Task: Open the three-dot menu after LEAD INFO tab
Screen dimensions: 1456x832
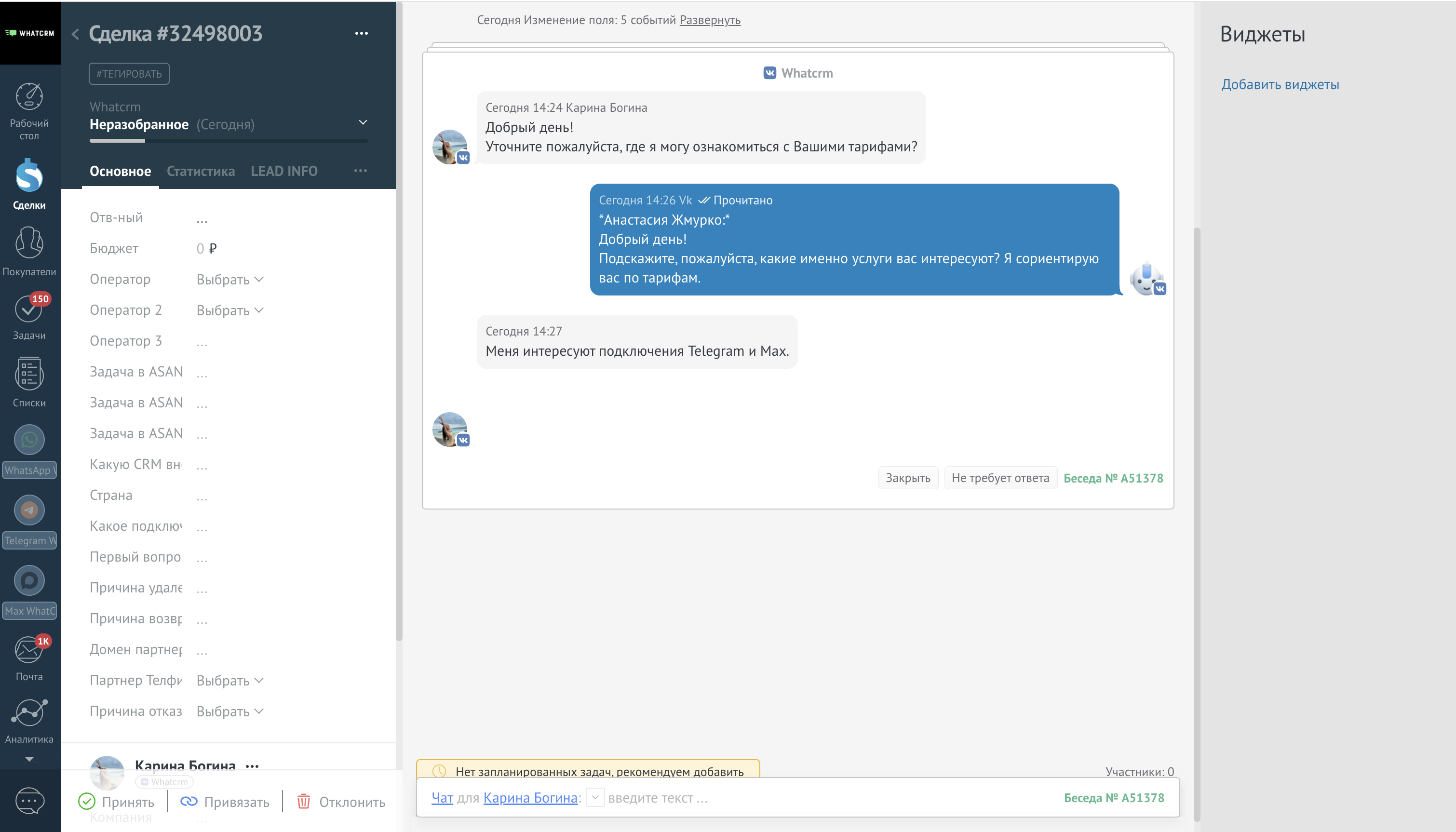Action: point(361,171)
